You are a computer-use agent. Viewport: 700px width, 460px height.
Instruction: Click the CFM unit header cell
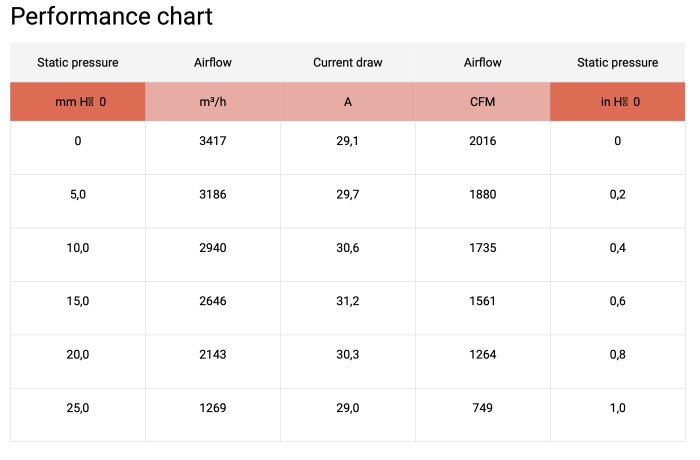click(x=483, y=102)
